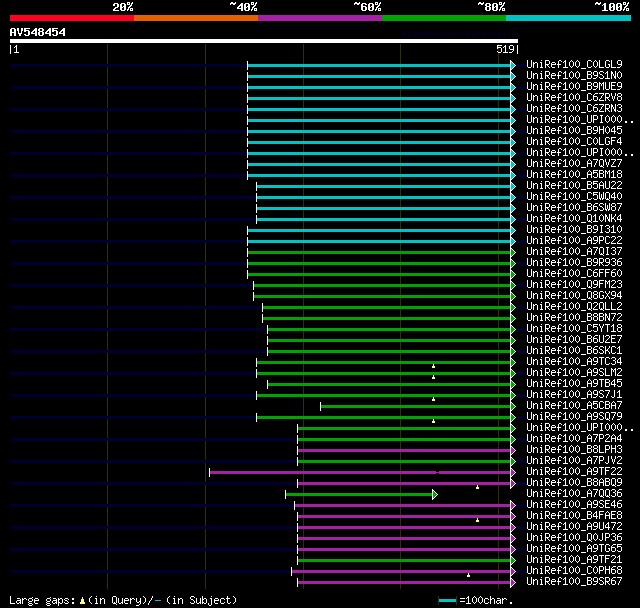Click the purple ~60% identity legend segment
640x608 pixels.
(320, 18)
